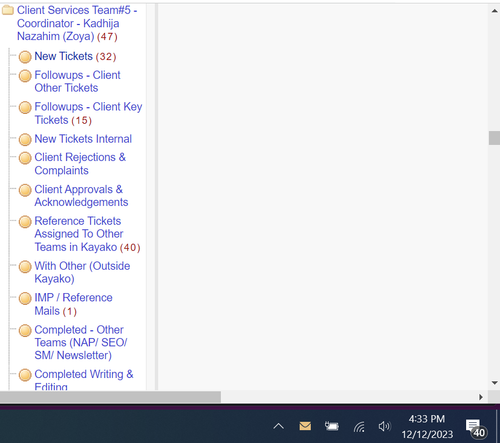500x443 pixels.
Task: Show hidden tray icons chevron
Action: 279,426
